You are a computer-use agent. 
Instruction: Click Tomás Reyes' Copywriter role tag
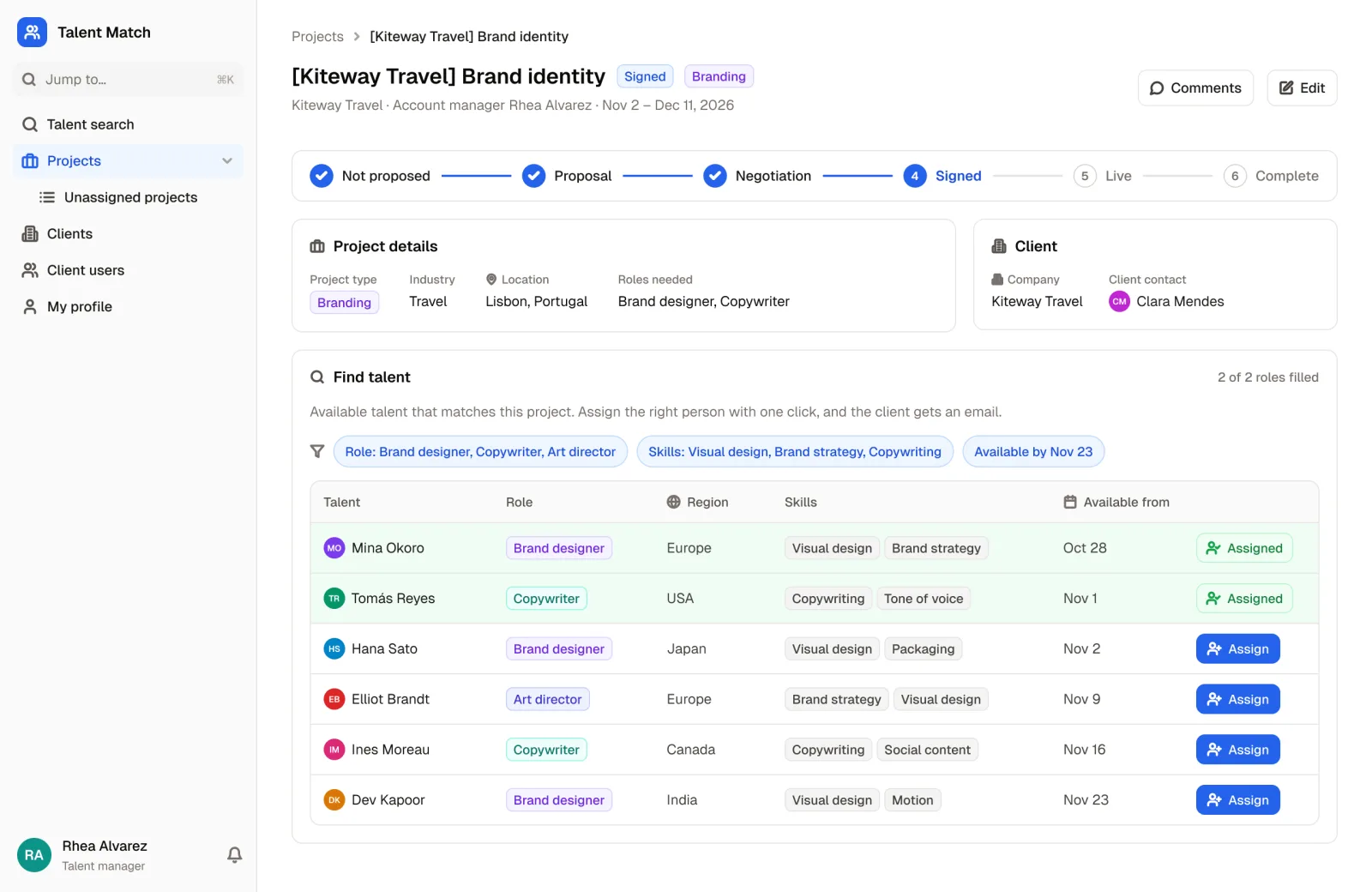[x=546, y=599]
